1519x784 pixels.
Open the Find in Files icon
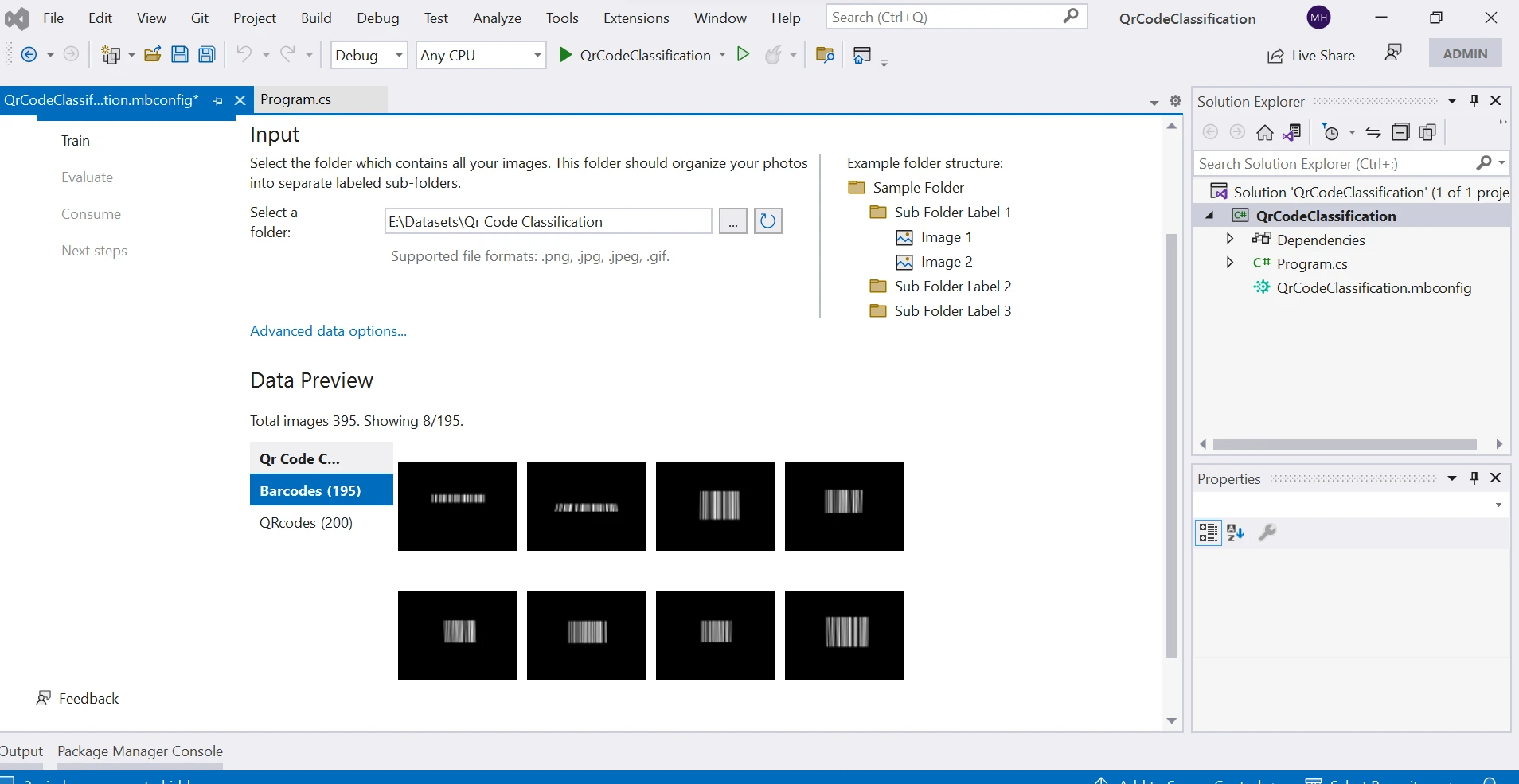(825, 55)
